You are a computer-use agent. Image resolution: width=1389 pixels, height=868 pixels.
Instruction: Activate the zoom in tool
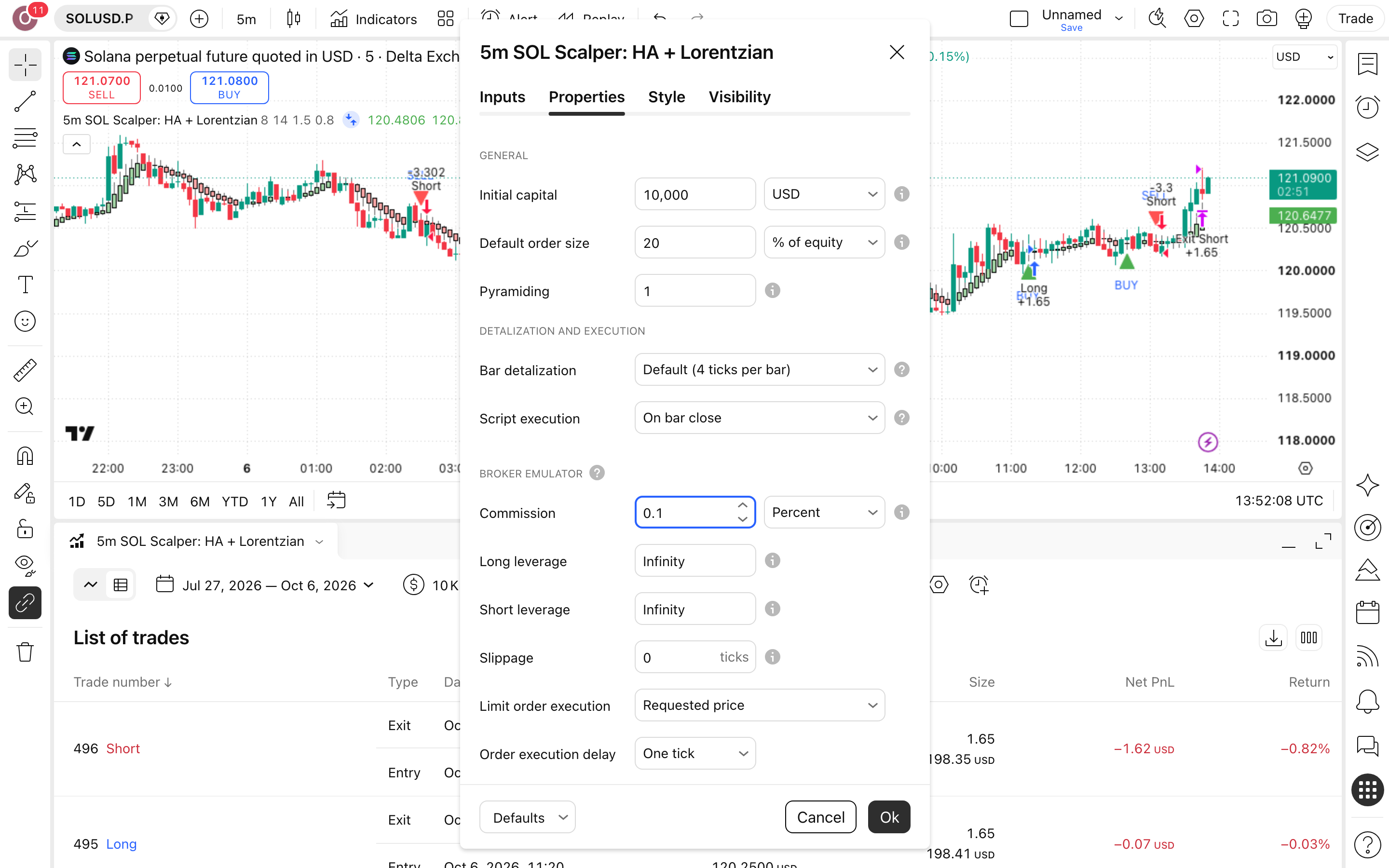[25, 407]
